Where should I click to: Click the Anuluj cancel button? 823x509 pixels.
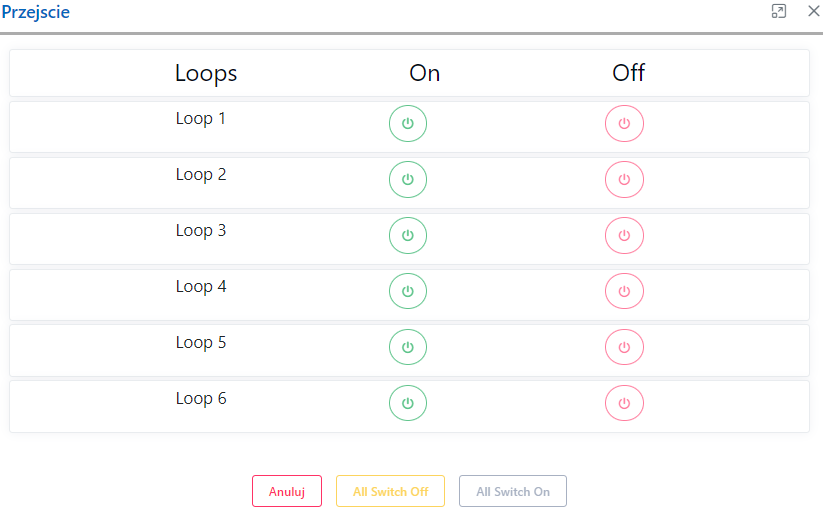287,492
